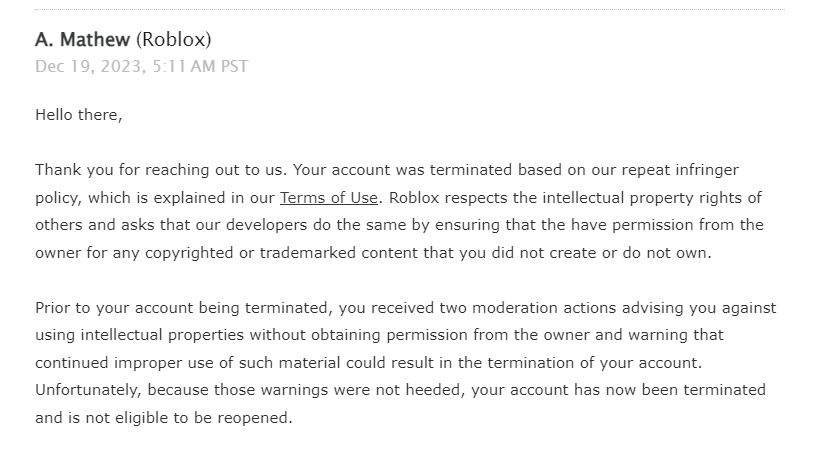
Task: Click the (Roblox) label beside sender name
Action: (x=174, y=40)
